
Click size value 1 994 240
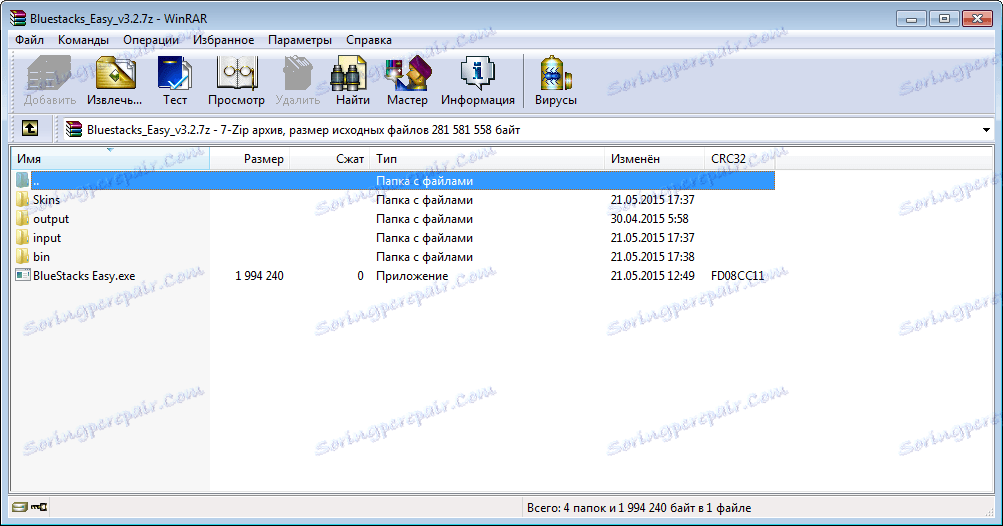pos(259,276)
